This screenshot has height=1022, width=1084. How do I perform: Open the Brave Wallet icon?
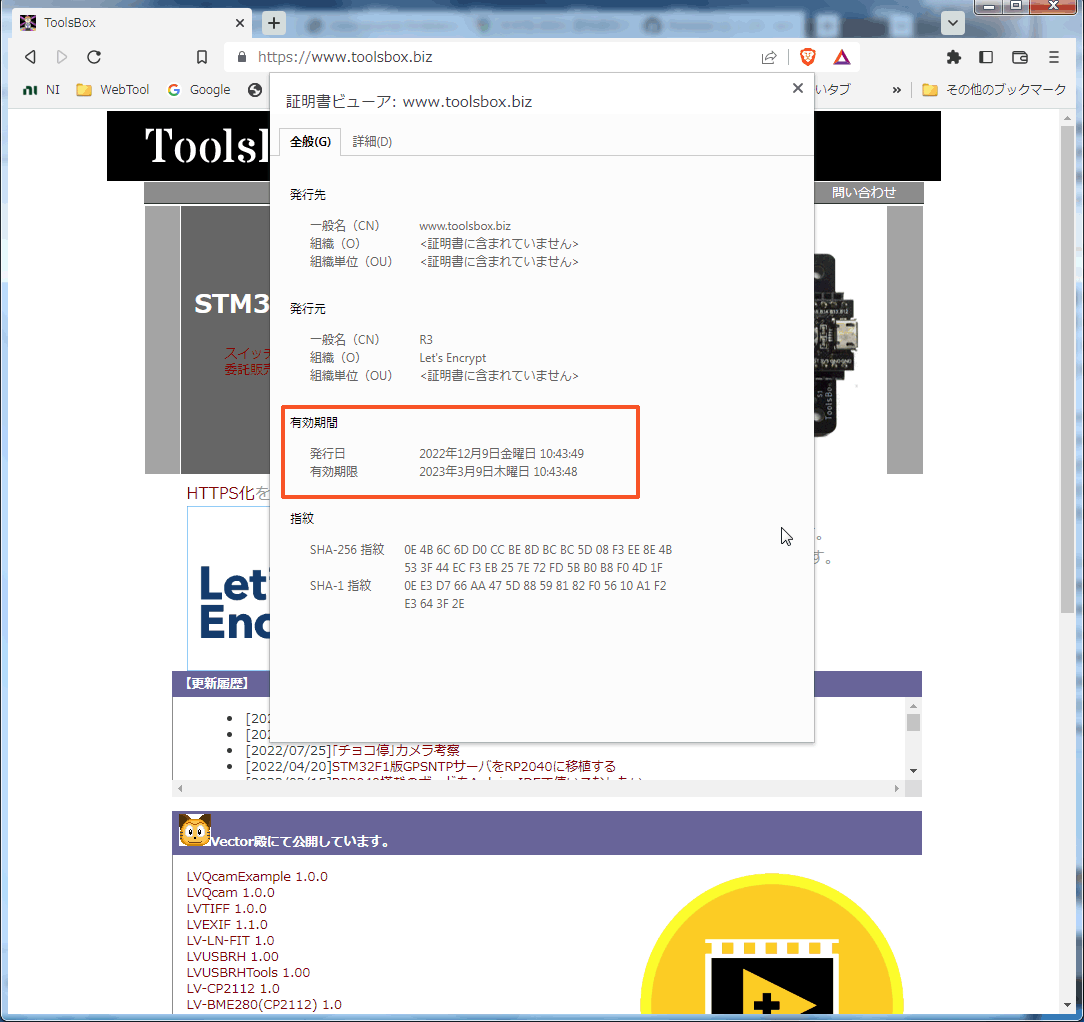coord(1020,57)
